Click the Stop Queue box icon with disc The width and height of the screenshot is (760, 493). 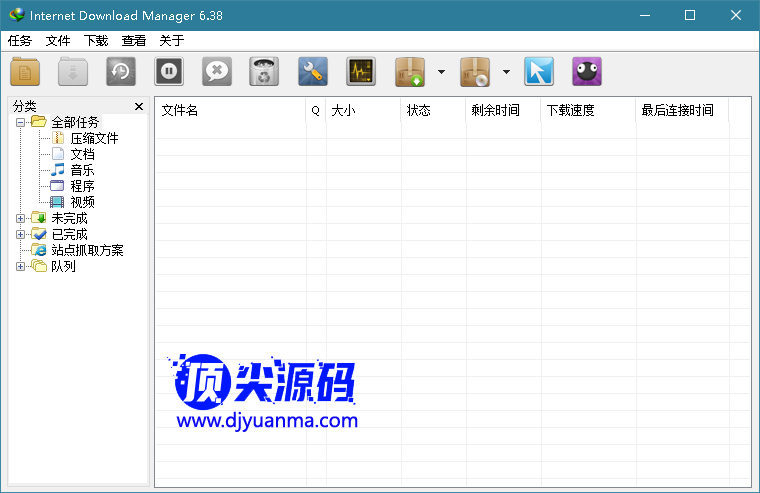click(x=475, y=72)
